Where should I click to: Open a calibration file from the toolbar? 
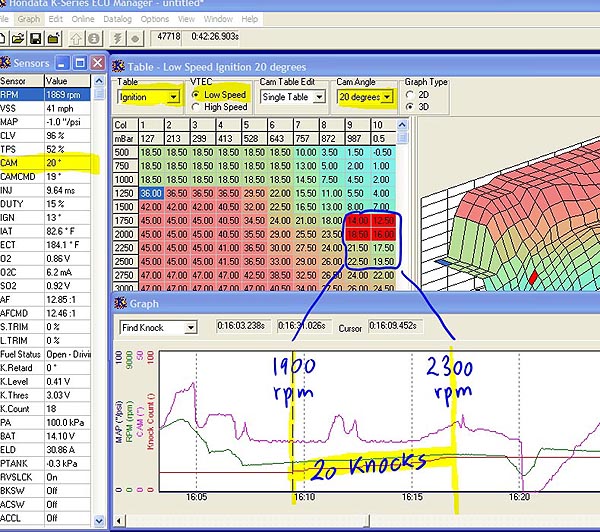(x=18, y=38)
